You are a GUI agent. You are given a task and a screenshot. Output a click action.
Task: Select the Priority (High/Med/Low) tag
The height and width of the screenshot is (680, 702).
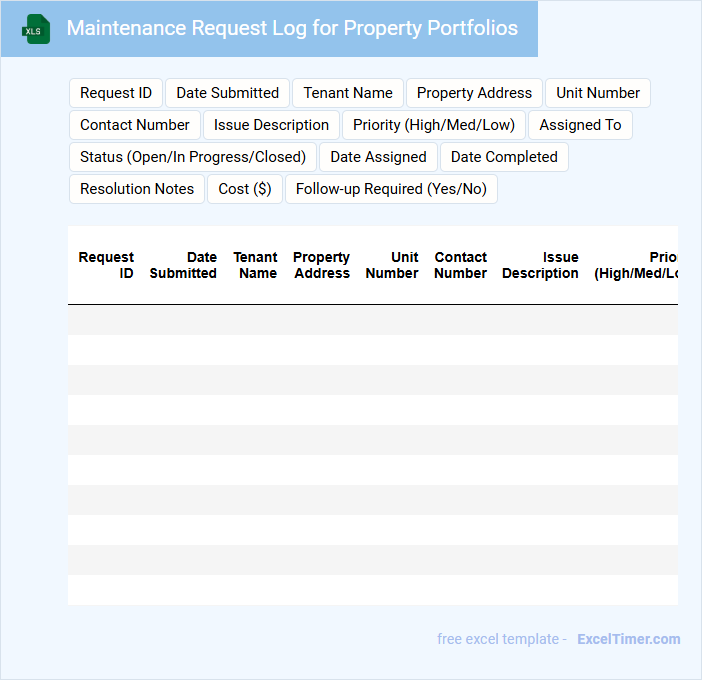(x=434, y=125)
